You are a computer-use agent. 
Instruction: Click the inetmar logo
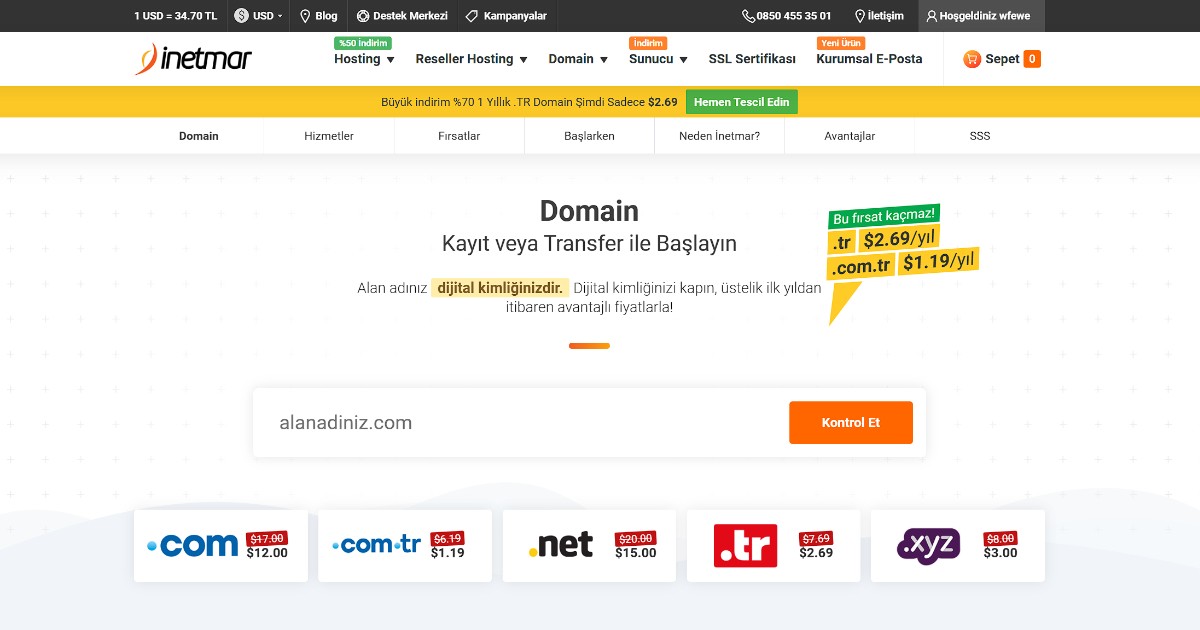(194, 59)
